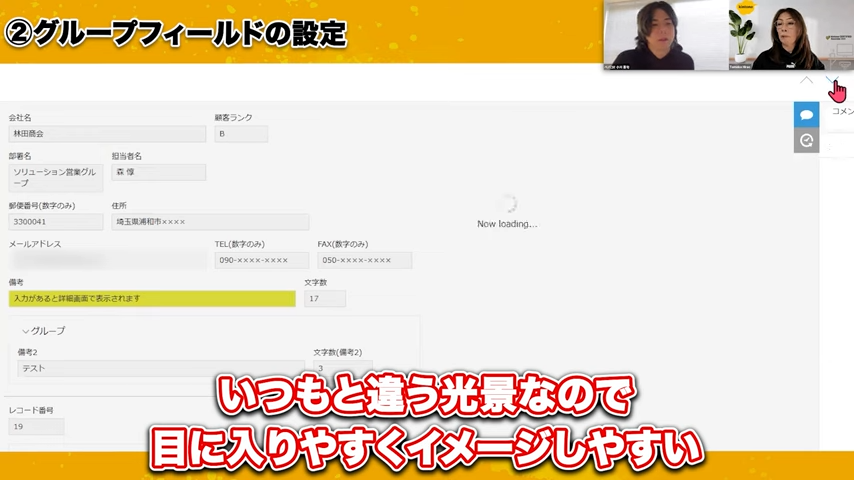854x480 pixels.
Task: Click the TEL(数字のみ) label
Action: click(x=240, y=244)
